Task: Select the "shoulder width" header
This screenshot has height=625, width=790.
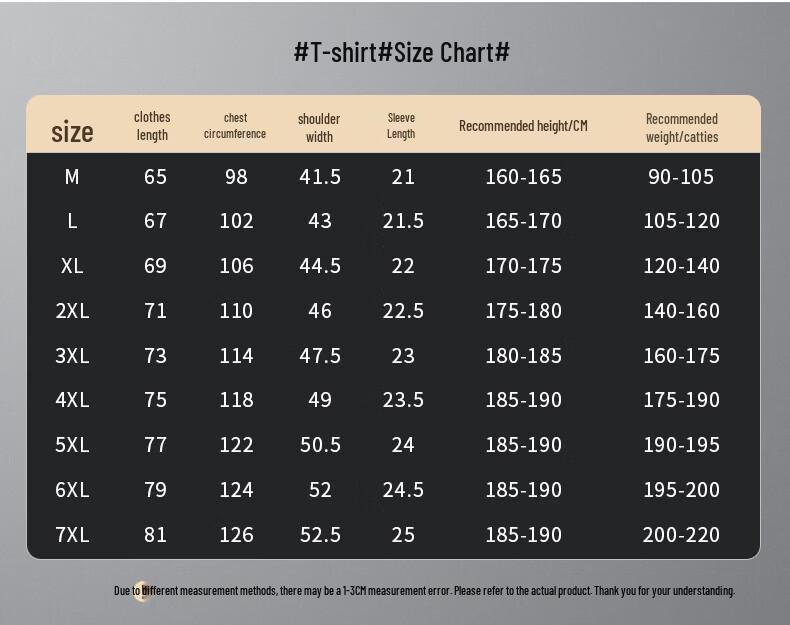Action: point(319,127)
